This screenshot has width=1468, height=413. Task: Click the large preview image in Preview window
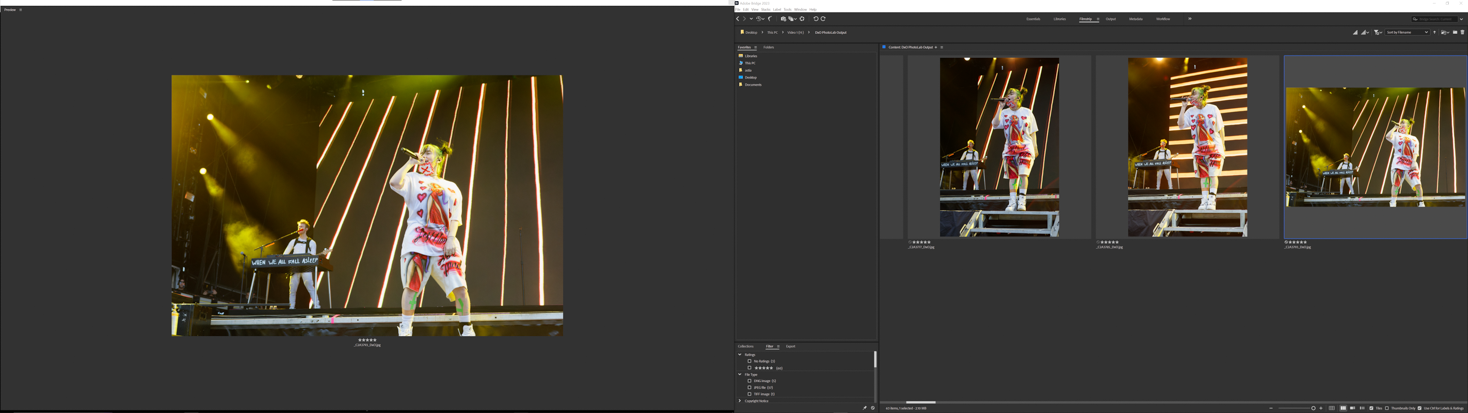[x=367, y=205]
